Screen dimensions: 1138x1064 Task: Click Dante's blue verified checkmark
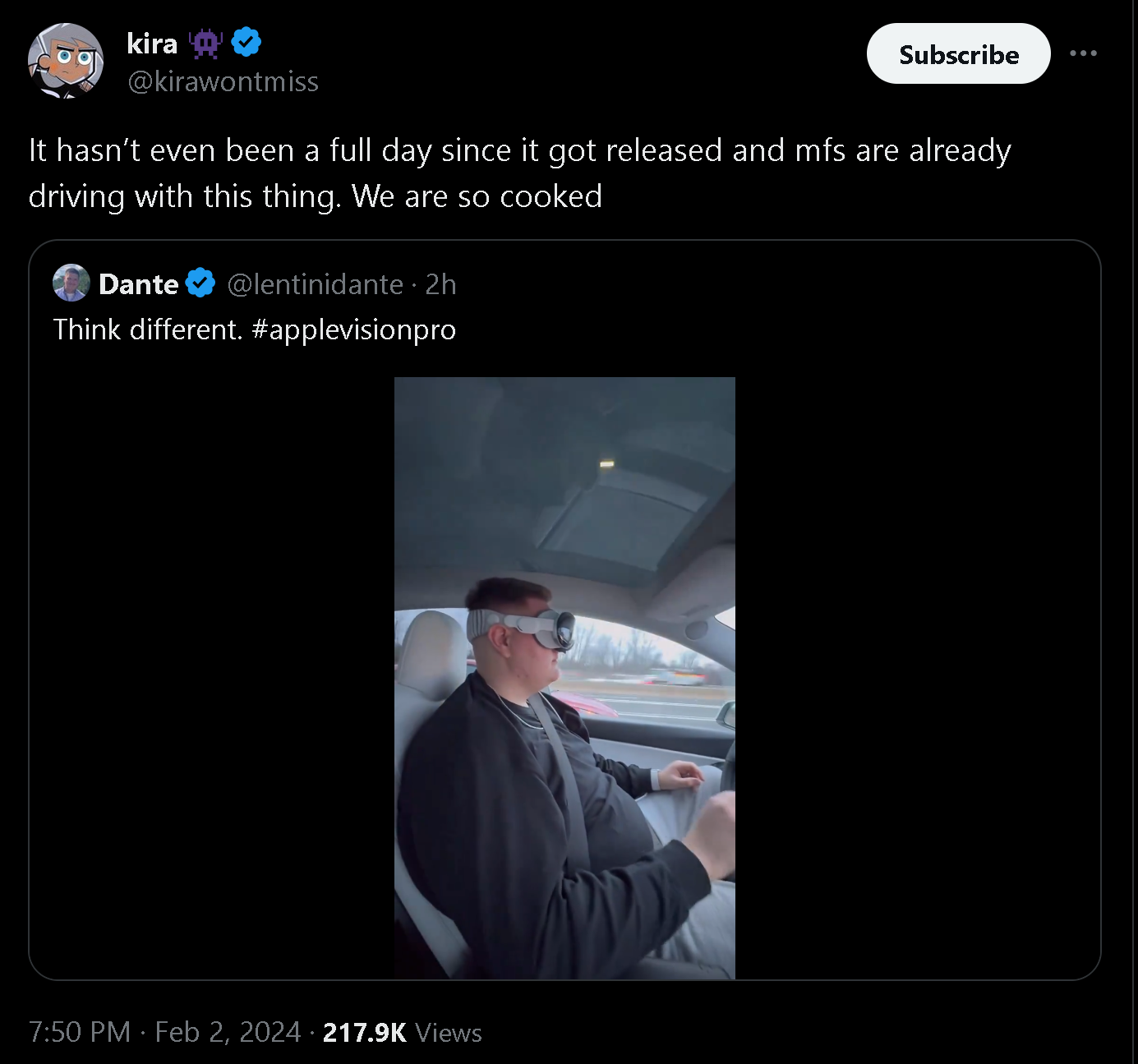point(200,283)
